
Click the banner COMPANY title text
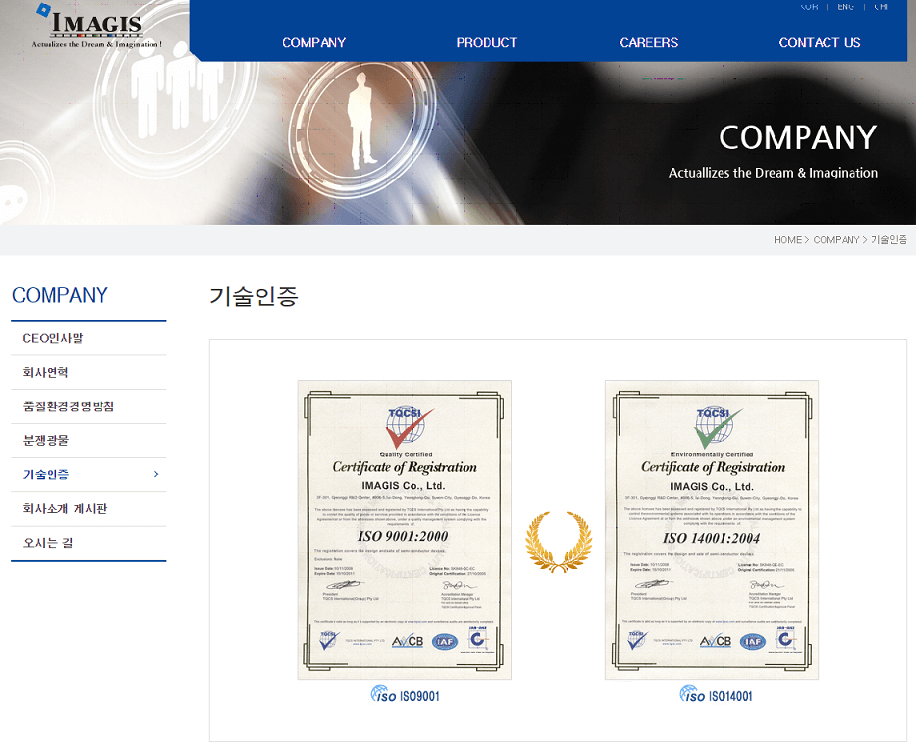pos(798,138)
